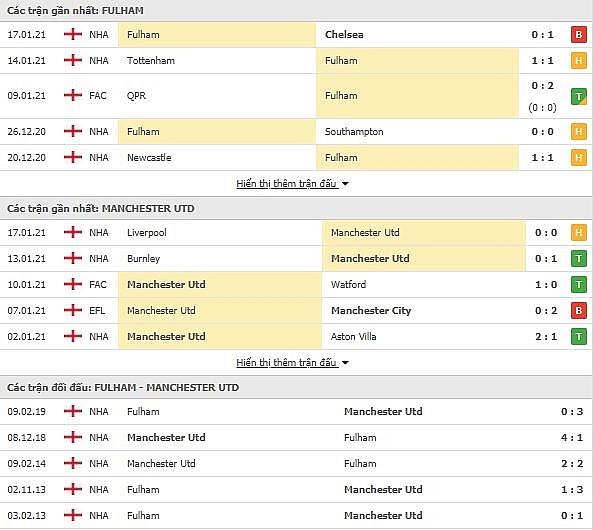Viewport: 593px width, 530px height.
Task: Click the orange H badge for Tottenham vs Fulham
Action: pyautogui.click(x=579, y=61)
